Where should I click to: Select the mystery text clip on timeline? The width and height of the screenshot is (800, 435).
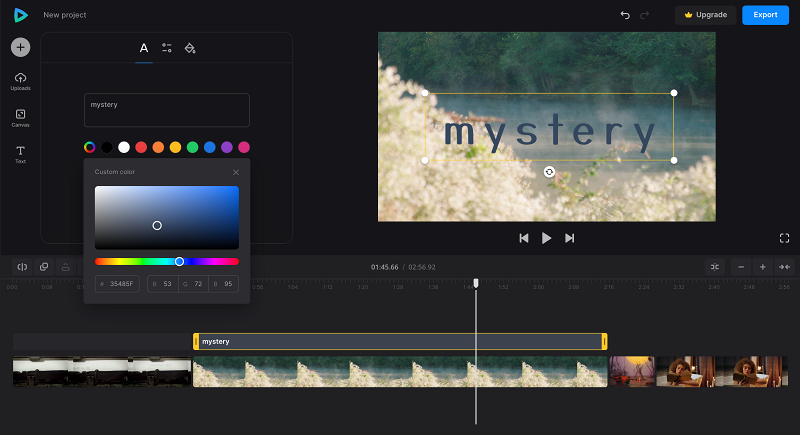point(400,342)
